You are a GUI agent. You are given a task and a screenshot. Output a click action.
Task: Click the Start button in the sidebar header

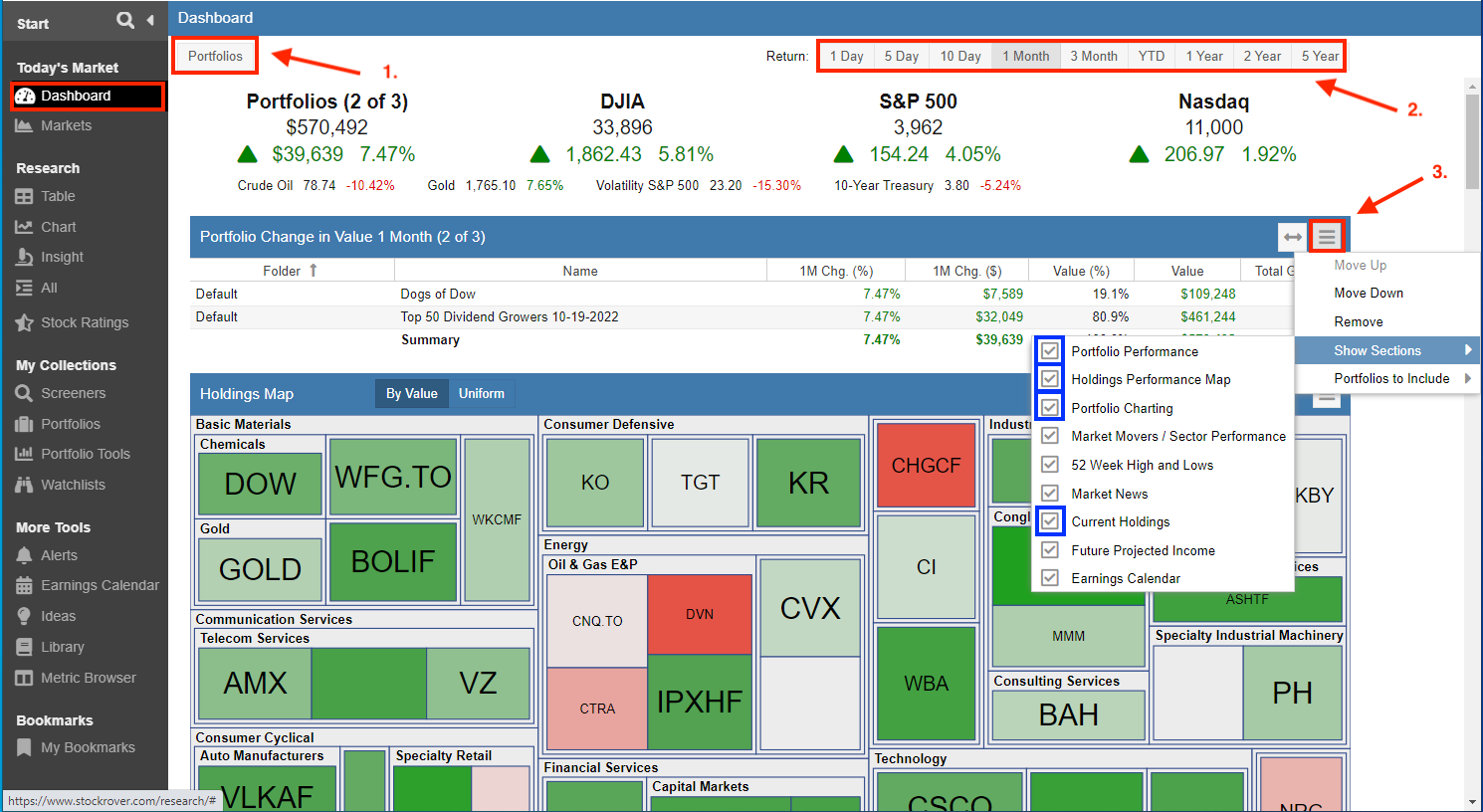33,23
